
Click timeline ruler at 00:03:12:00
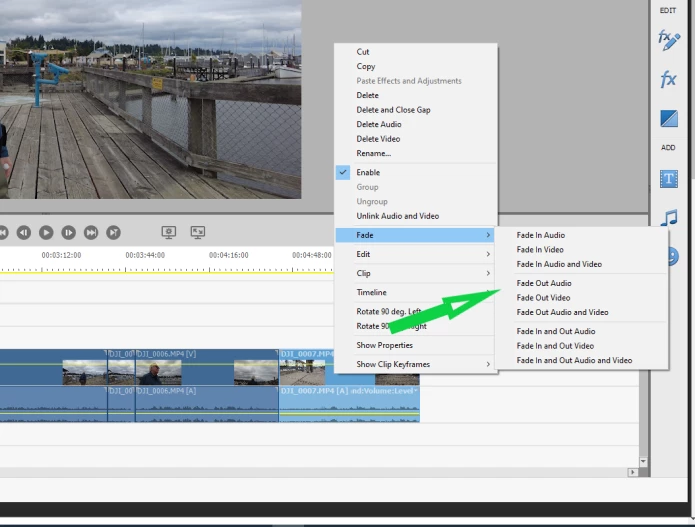tap(61, 255)
